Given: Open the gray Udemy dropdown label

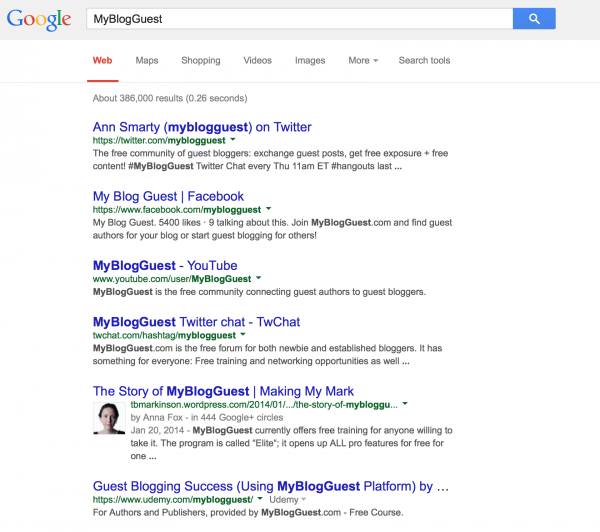Looking at the screenshot, I should pos(287,499).
